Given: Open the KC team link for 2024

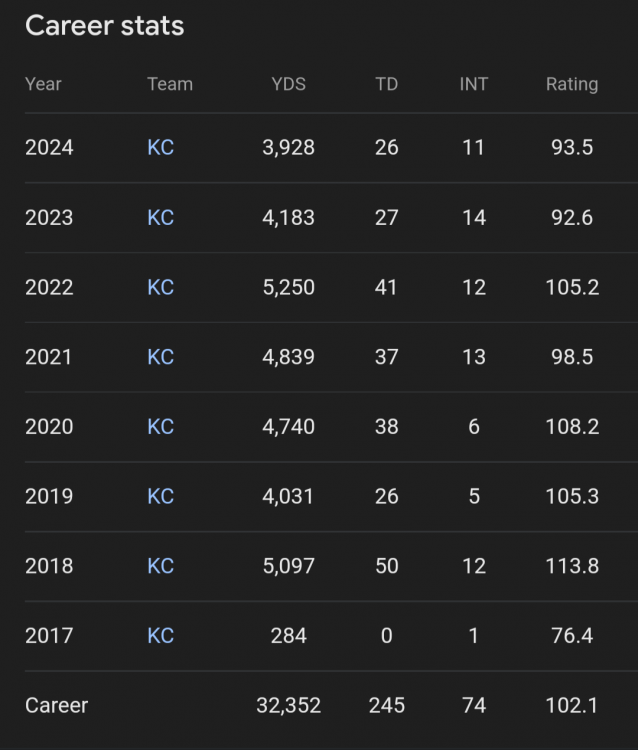Looking at the screenshot, I should pyautogui.click(x=160, y=148).
